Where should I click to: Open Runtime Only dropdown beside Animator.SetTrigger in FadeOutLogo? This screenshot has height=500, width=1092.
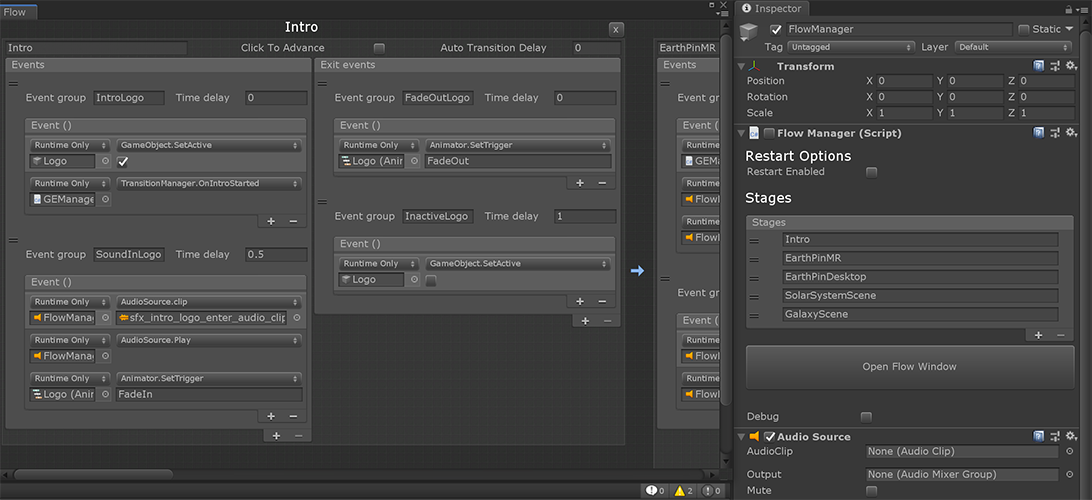click(x=379, y=146)
